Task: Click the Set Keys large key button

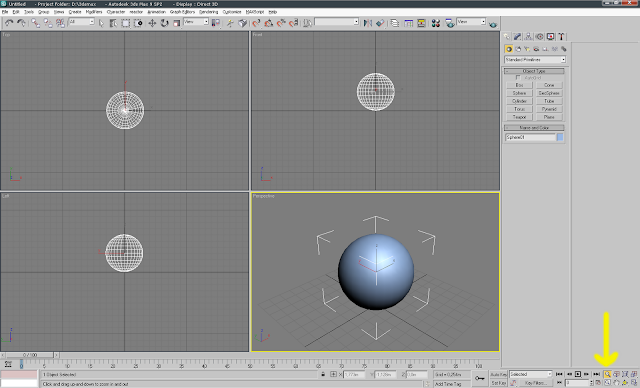Action: click(480, 379)
